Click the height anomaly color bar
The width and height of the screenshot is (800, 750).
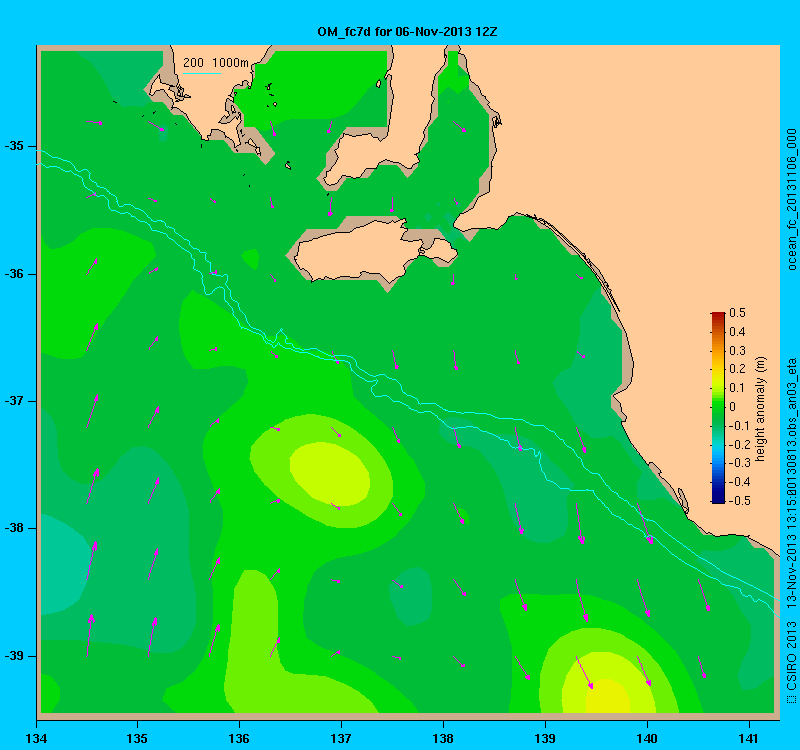point(718,408)
